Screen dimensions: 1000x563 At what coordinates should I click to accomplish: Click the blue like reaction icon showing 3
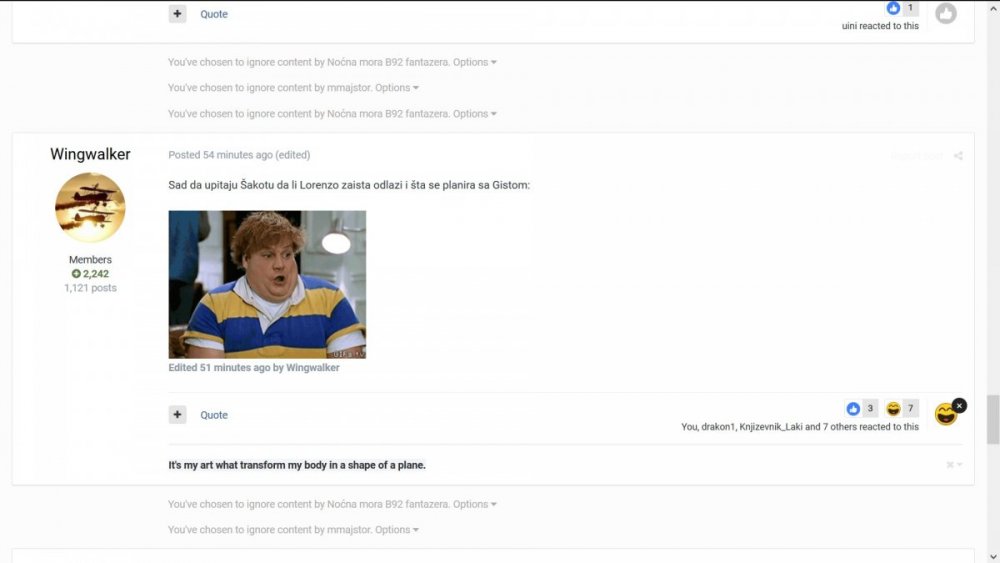click(853, 409)
